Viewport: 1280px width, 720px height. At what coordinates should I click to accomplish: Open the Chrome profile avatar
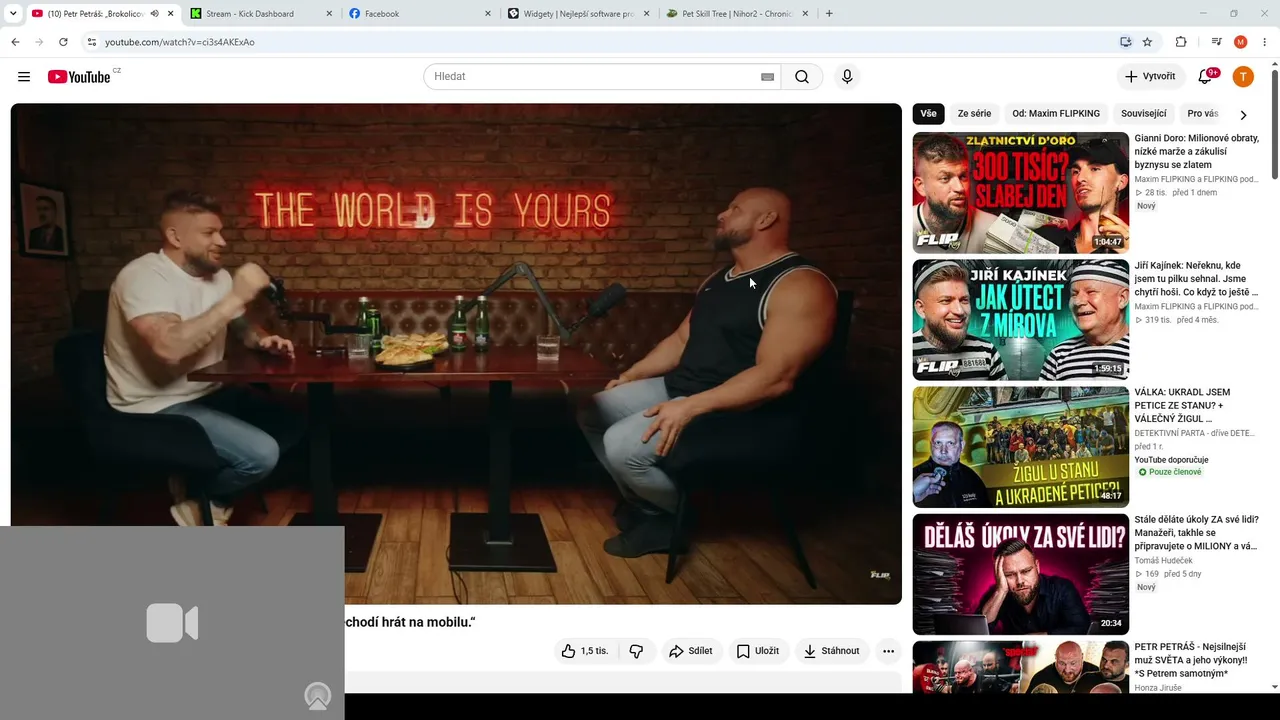(x=1241, y=42)
